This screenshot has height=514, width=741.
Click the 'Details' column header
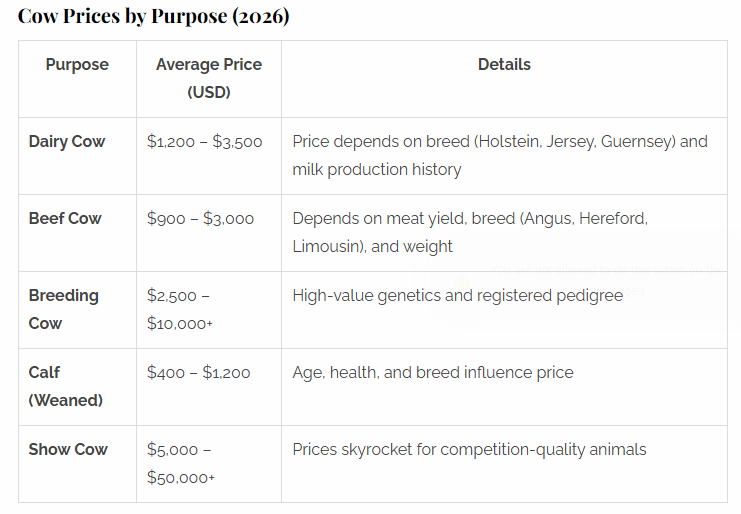click(x=504, y=64)
